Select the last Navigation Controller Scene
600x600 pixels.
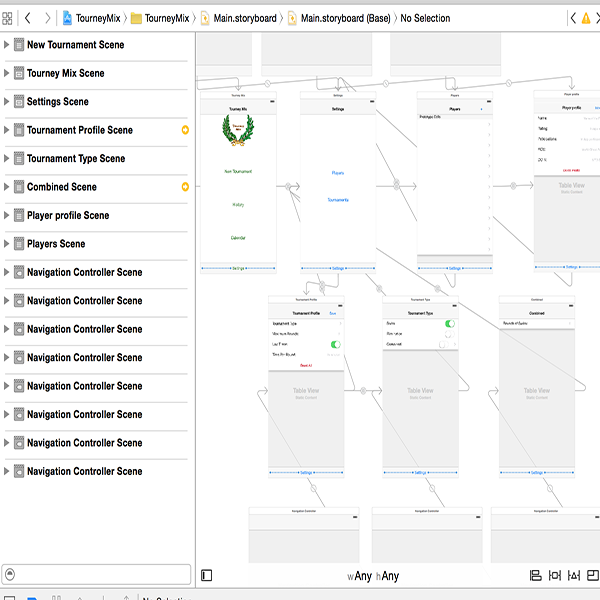[x=96, y=471]
